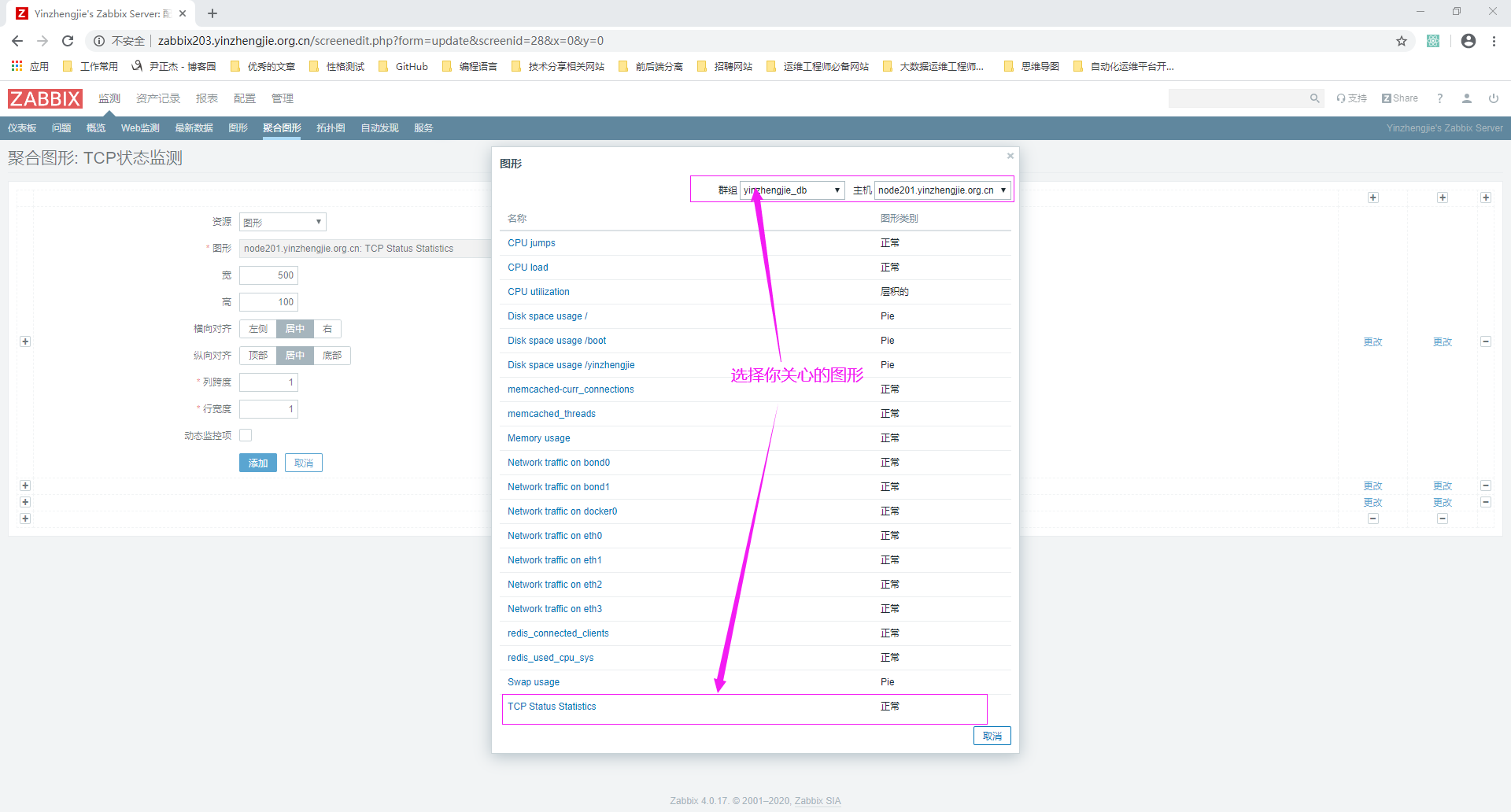Viewport: 1511px width, 812px height.
Task: Click the 宽 width input field
Action: click(x=268, y=275)
